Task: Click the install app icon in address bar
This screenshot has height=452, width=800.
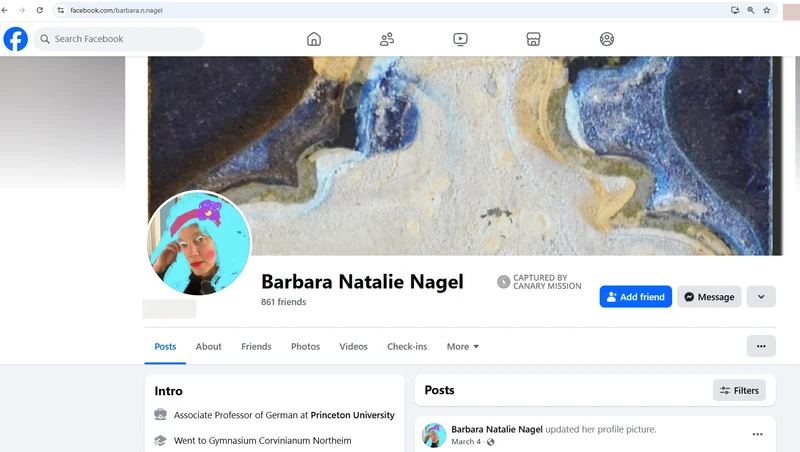Action: point(735,10)
